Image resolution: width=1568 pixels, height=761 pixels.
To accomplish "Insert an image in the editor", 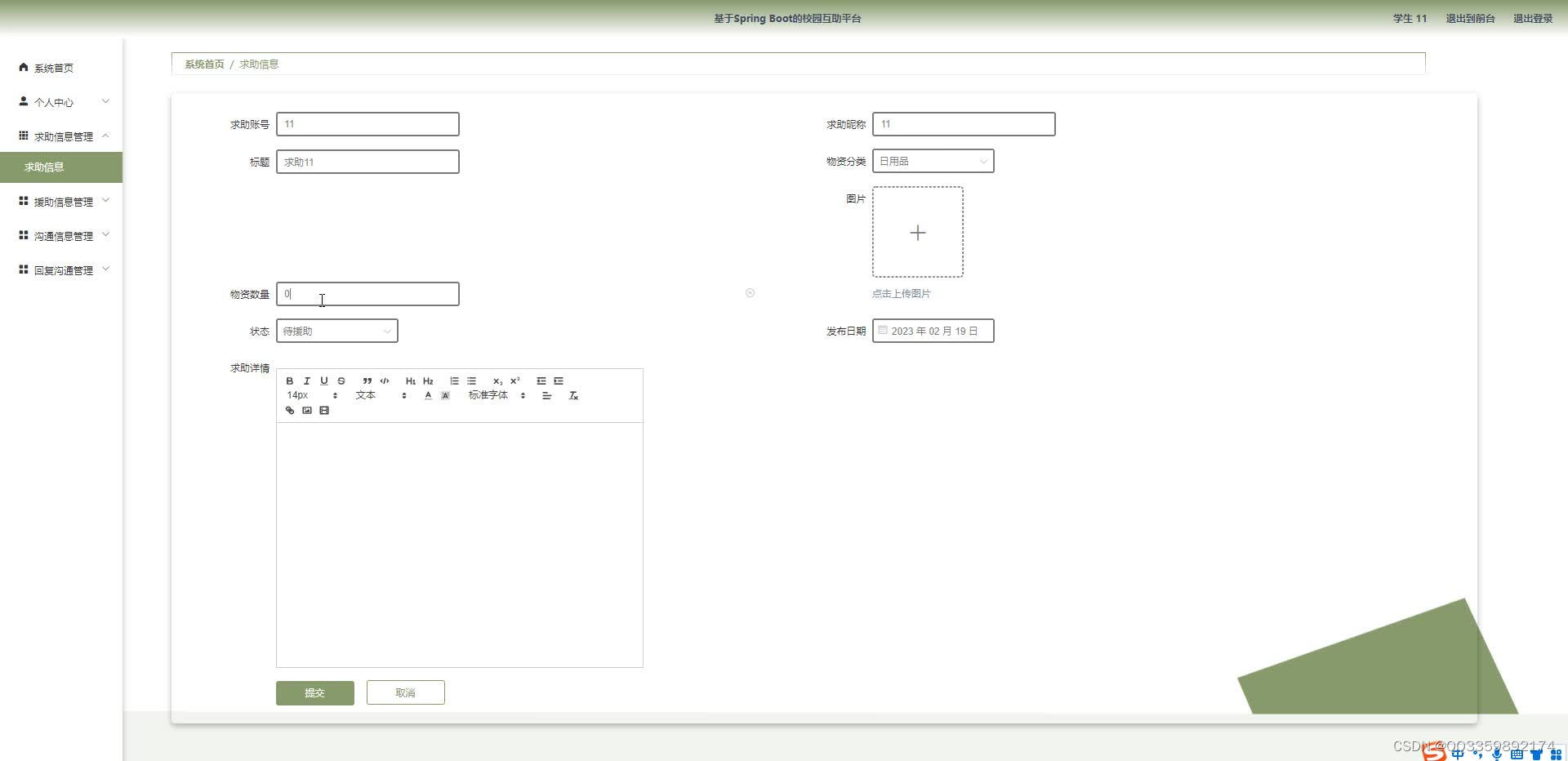I will (306, 410).
